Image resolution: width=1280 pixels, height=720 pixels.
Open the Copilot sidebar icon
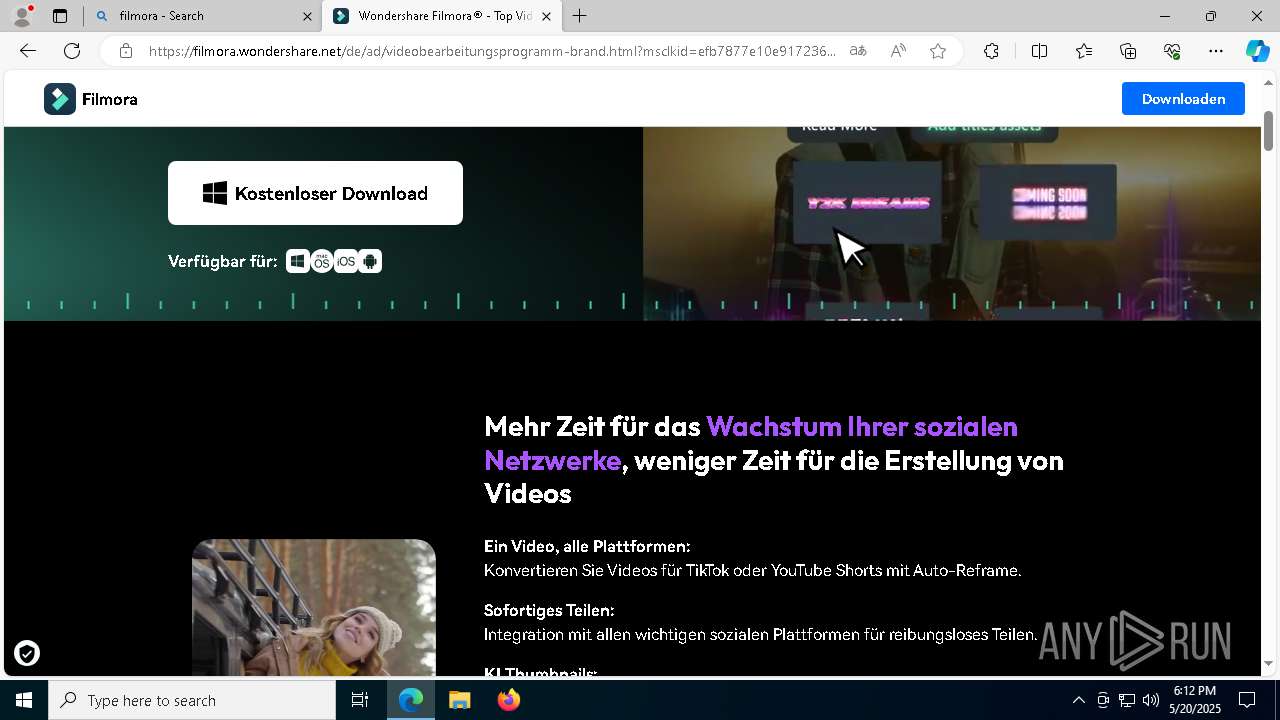point(1257,51)
